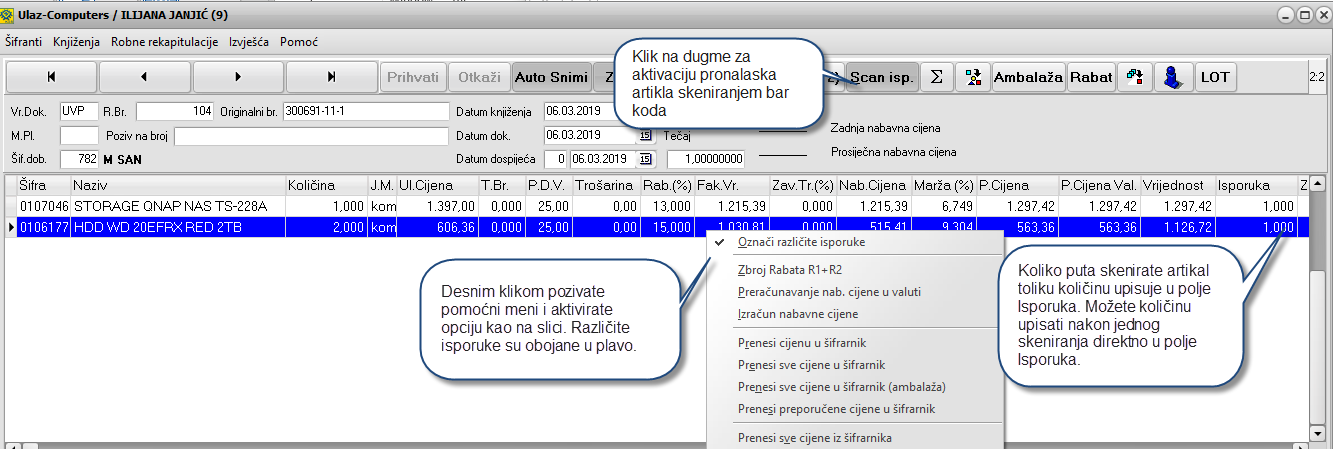Click the Scan isp. button
1333x449 pixels.
coord(881,77)
